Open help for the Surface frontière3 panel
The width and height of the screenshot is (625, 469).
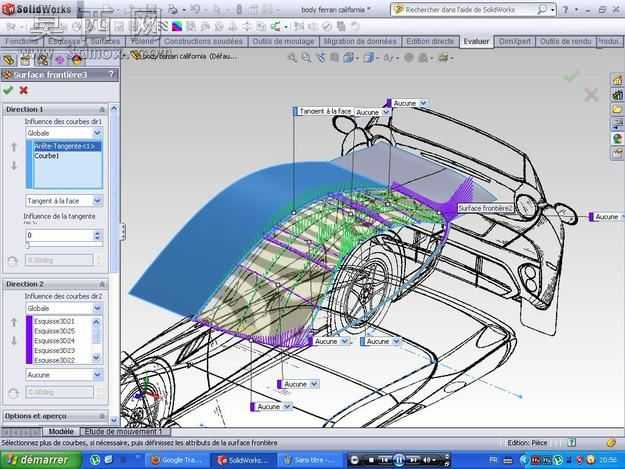(111, 74)
